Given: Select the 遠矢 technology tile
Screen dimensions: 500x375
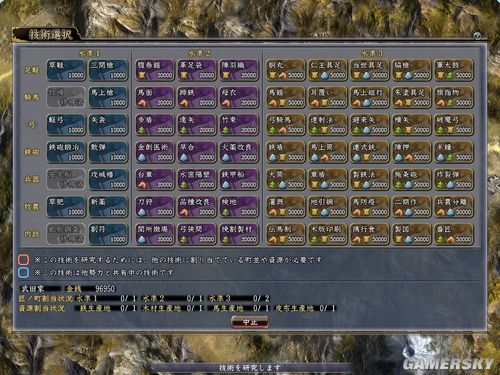Looking at the screenshot, I should pos(197,125).
